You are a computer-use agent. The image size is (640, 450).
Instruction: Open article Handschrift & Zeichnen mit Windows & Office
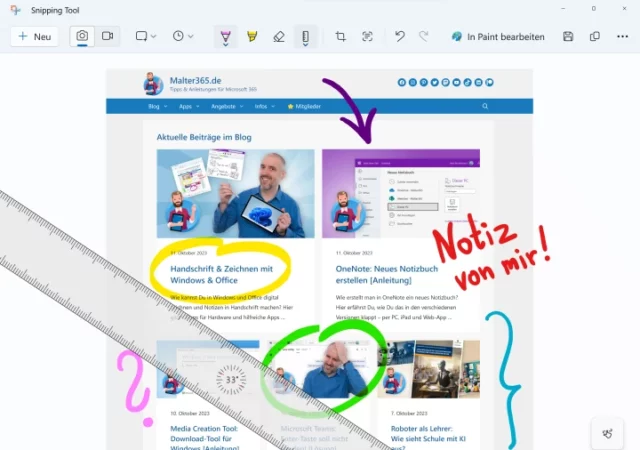click(222, 274)
